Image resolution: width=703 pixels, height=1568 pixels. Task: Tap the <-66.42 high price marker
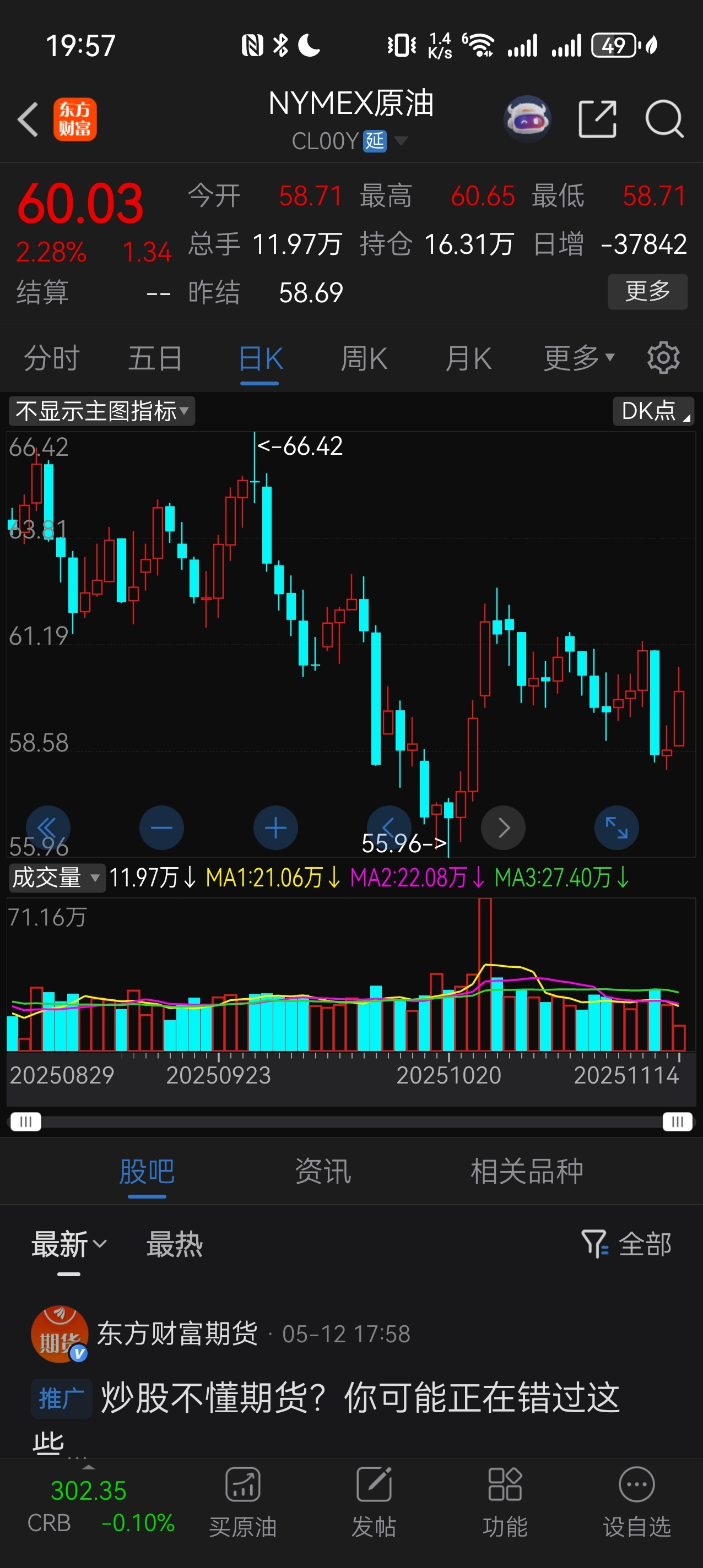300,445
